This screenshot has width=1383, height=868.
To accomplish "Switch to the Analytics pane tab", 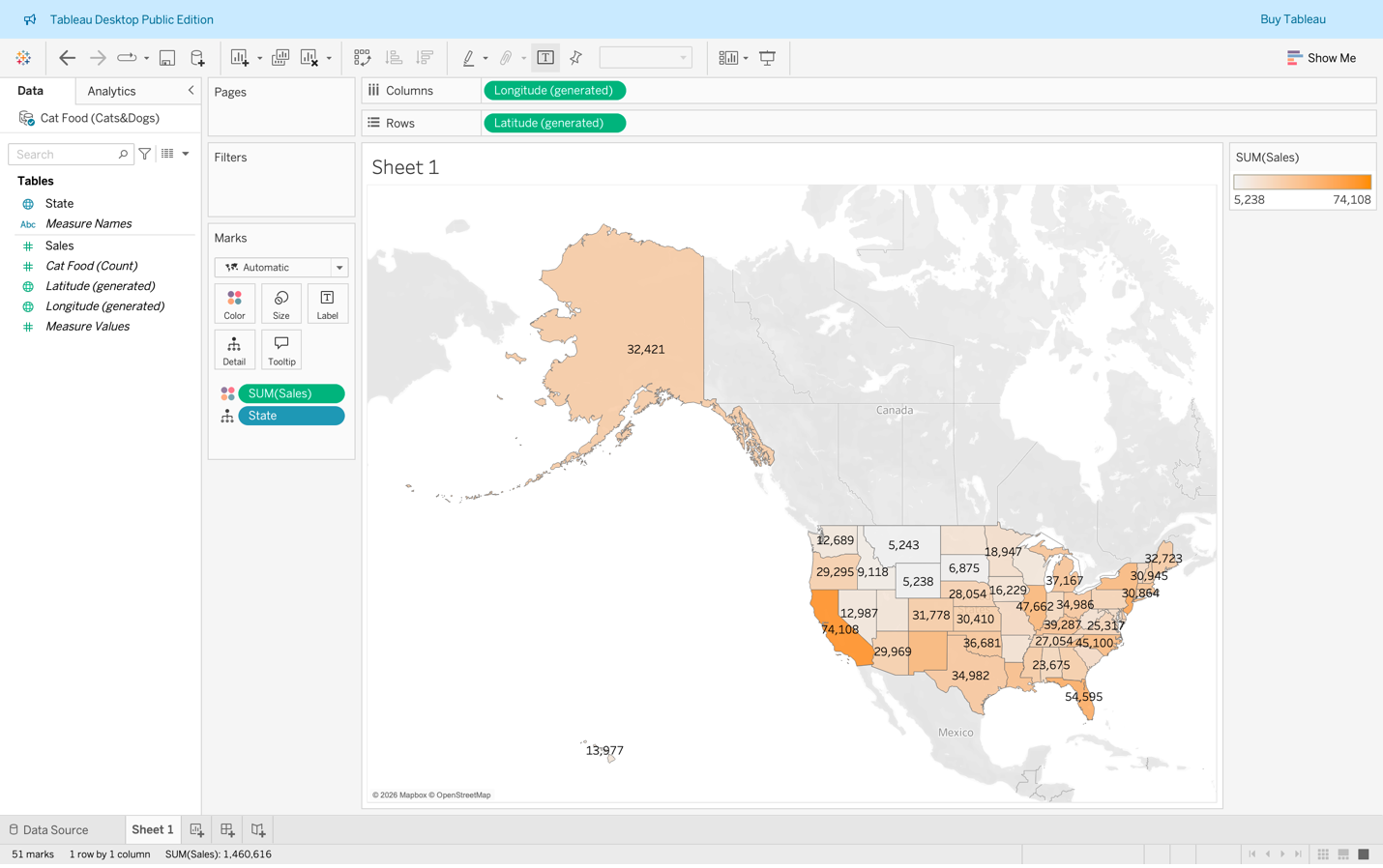I will pyautogui.click(x=111, y=91).
